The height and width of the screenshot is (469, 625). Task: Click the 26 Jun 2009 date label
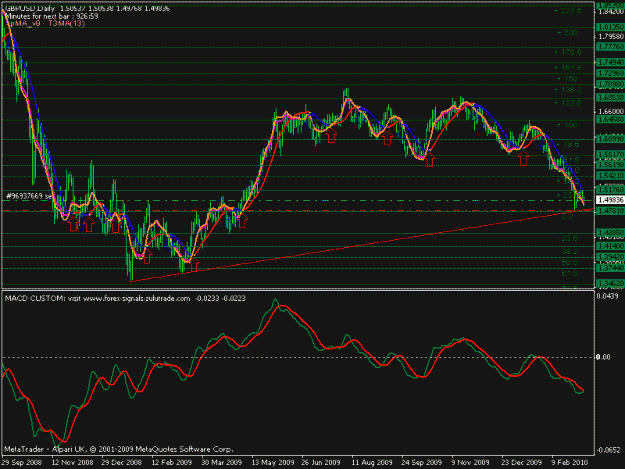tap(321, 462)
